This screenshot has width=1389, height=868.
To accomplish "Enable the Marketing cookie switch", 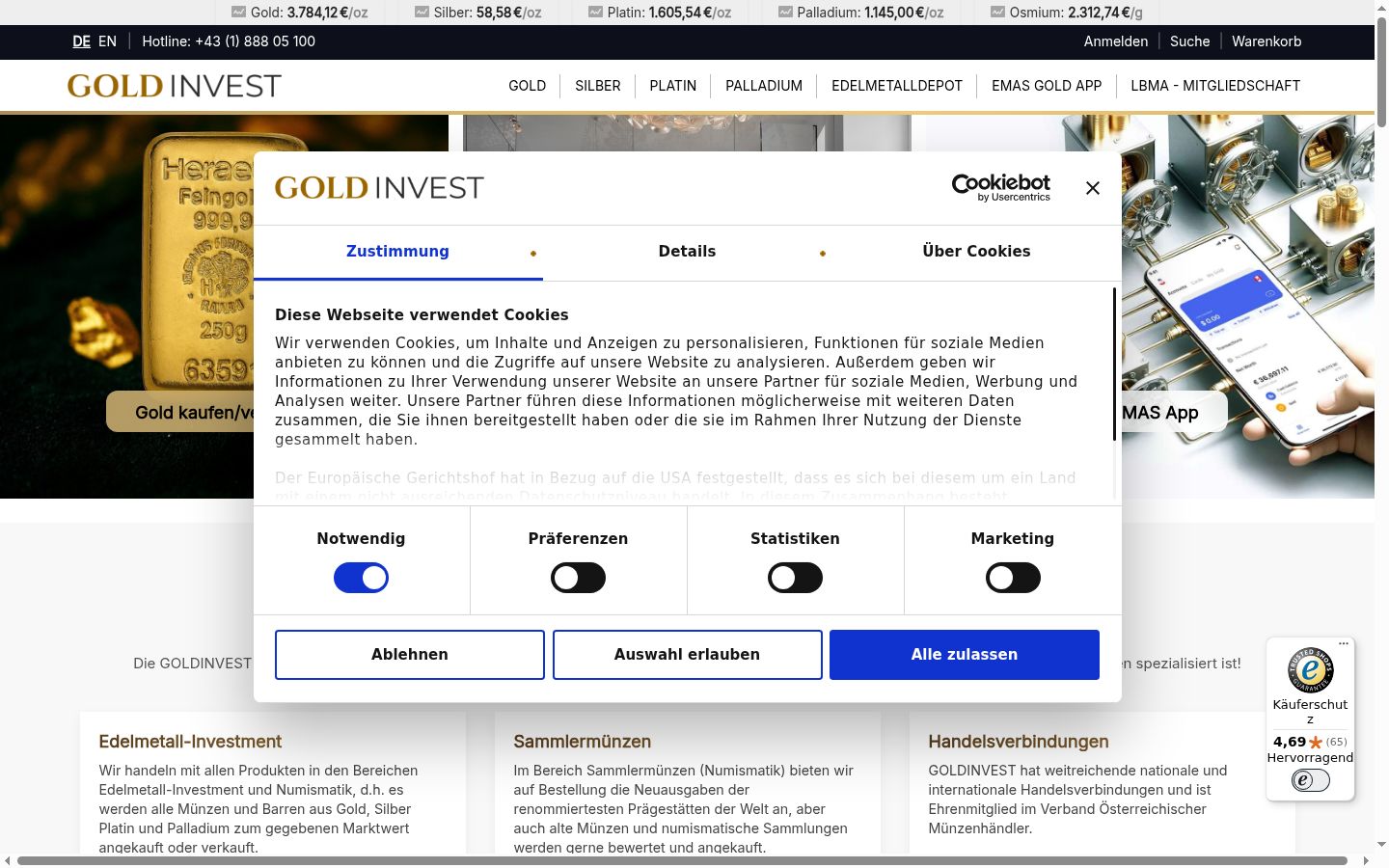I will click(x=1013, y=578).
